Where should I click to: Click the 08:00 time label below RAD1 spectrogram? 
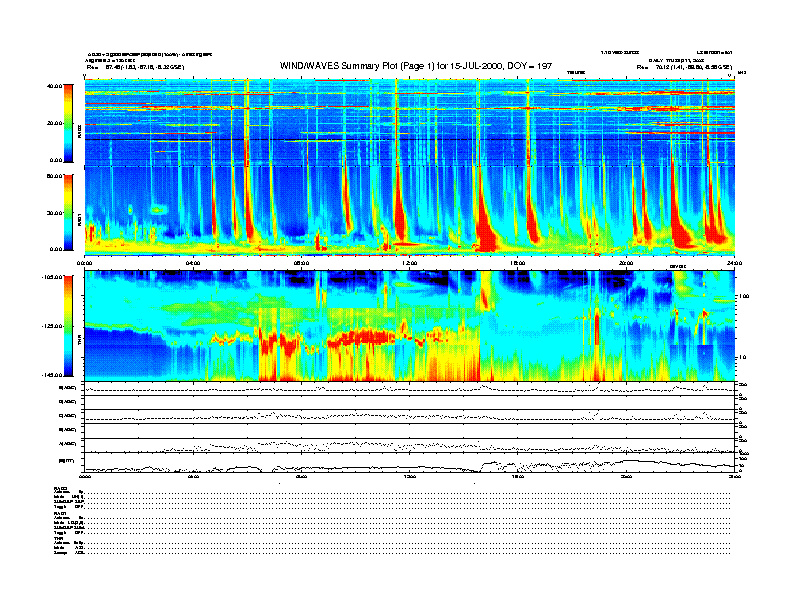(301, 263)
